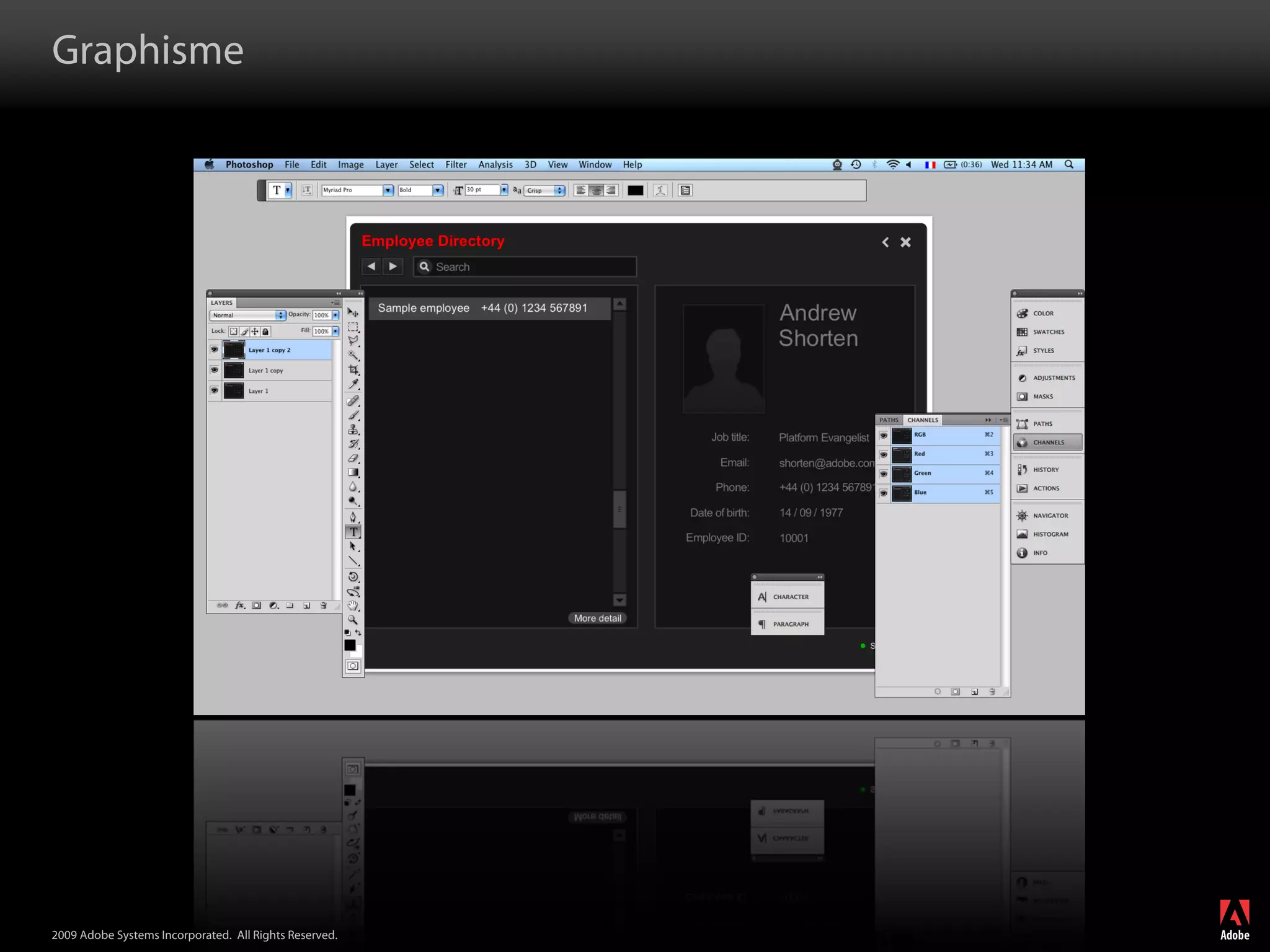Select the Crop tool
The image size is (1270, 952).
353,369
